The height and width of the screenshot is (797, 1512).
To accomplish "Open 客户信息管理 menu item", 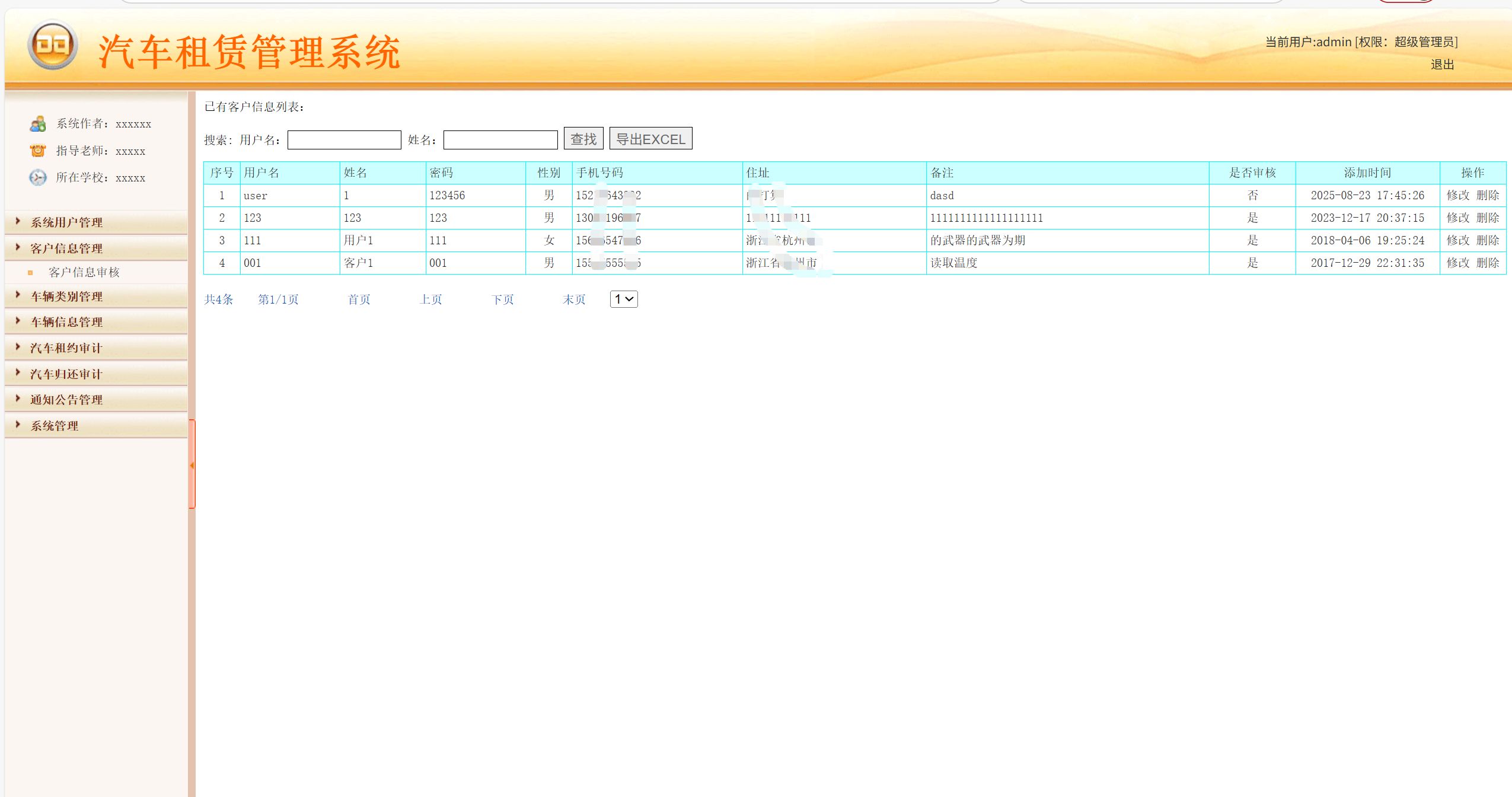I will pyautogui.click(x=66, y=248).
